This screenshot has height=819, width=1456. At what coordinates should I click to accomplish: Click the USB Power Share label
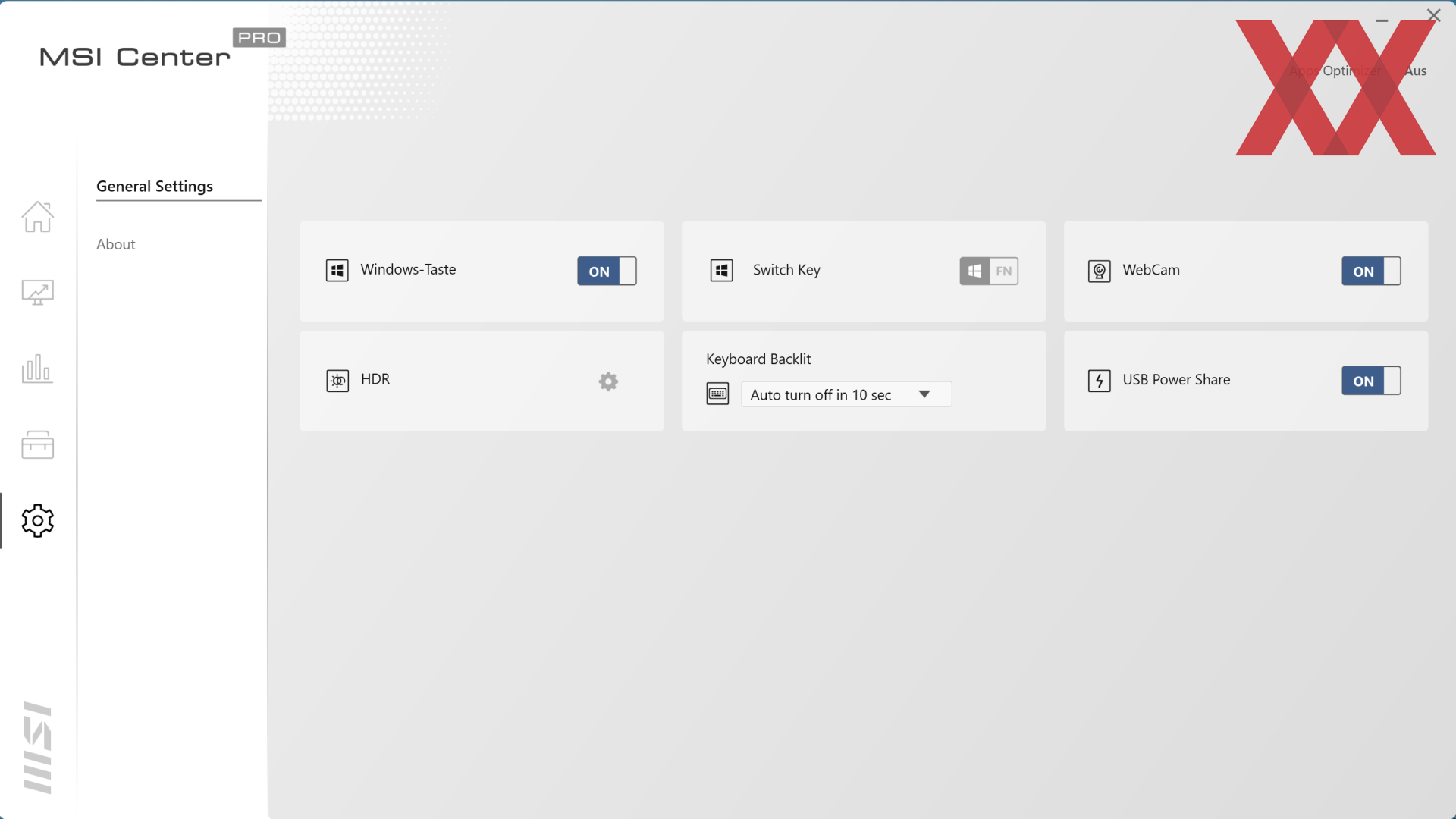[x=1176, y=380]
